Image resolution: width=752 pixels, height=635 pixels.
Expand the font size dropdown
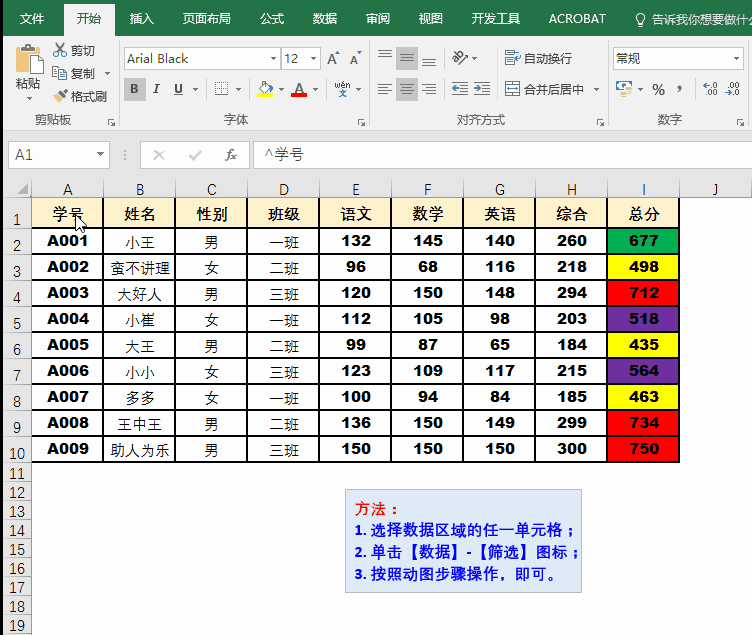point(313,59)
